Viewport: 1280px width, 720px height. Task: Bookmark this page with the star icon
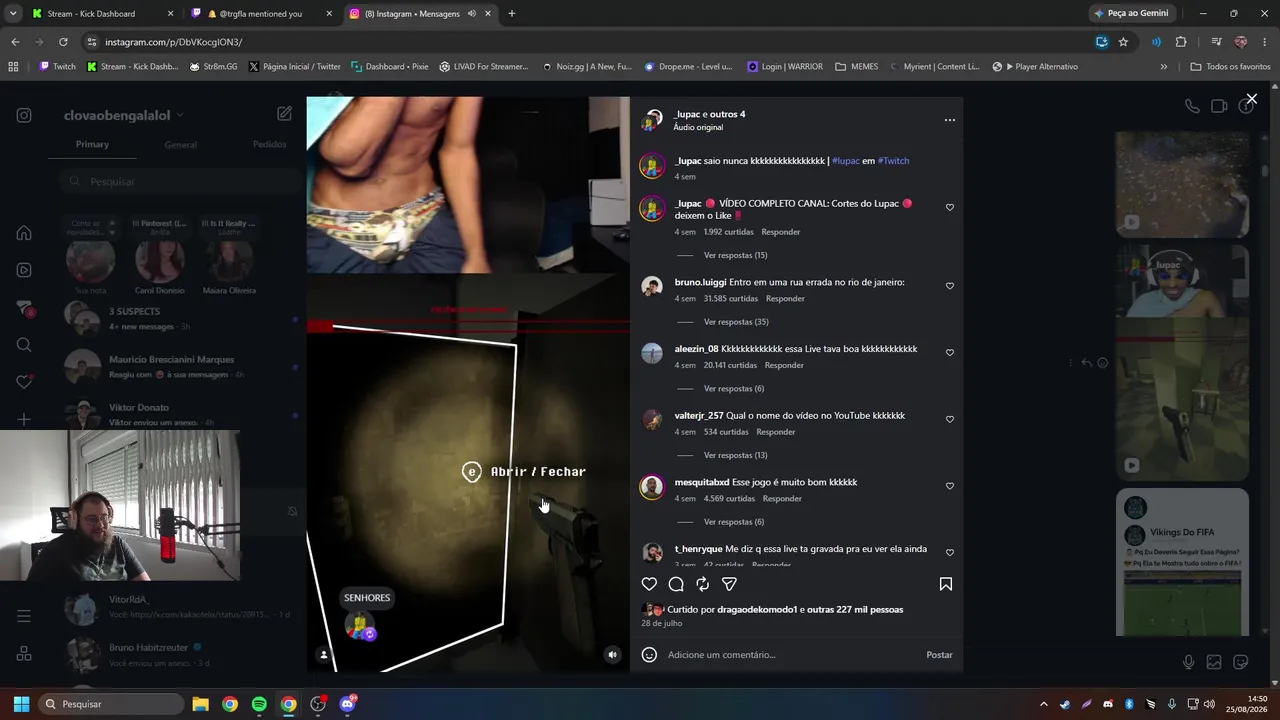[1123, 42]
